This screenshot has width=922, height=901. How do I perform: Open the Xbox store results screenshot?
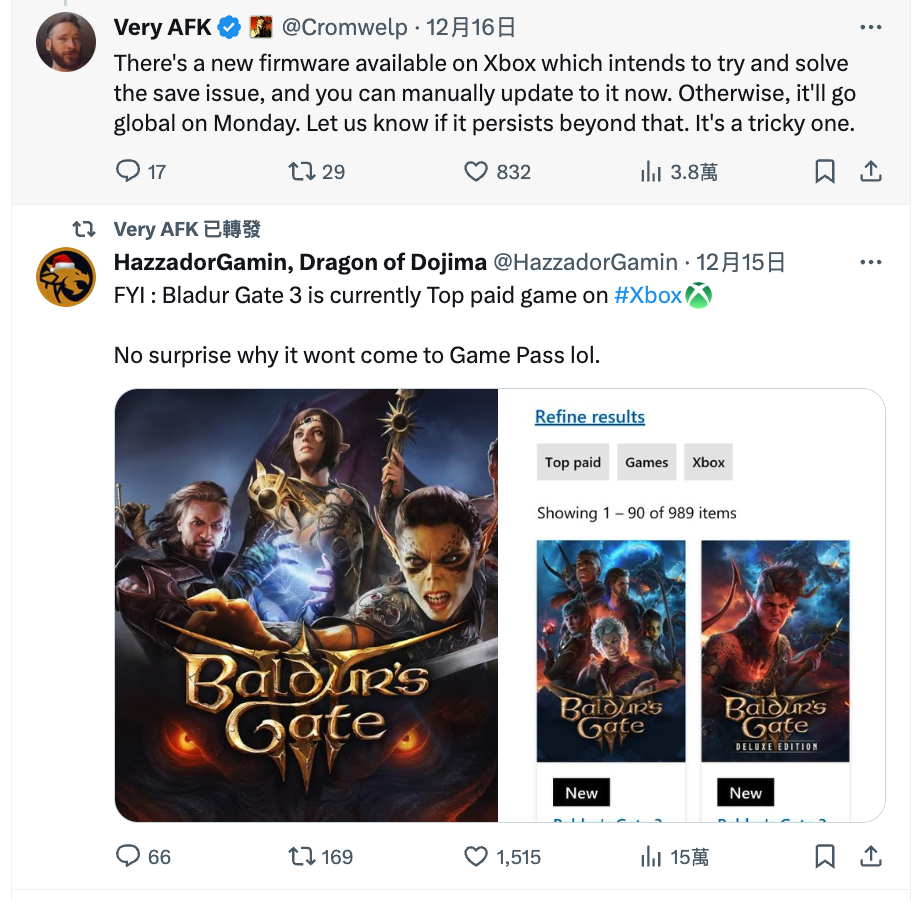click(x=692, y=605)
